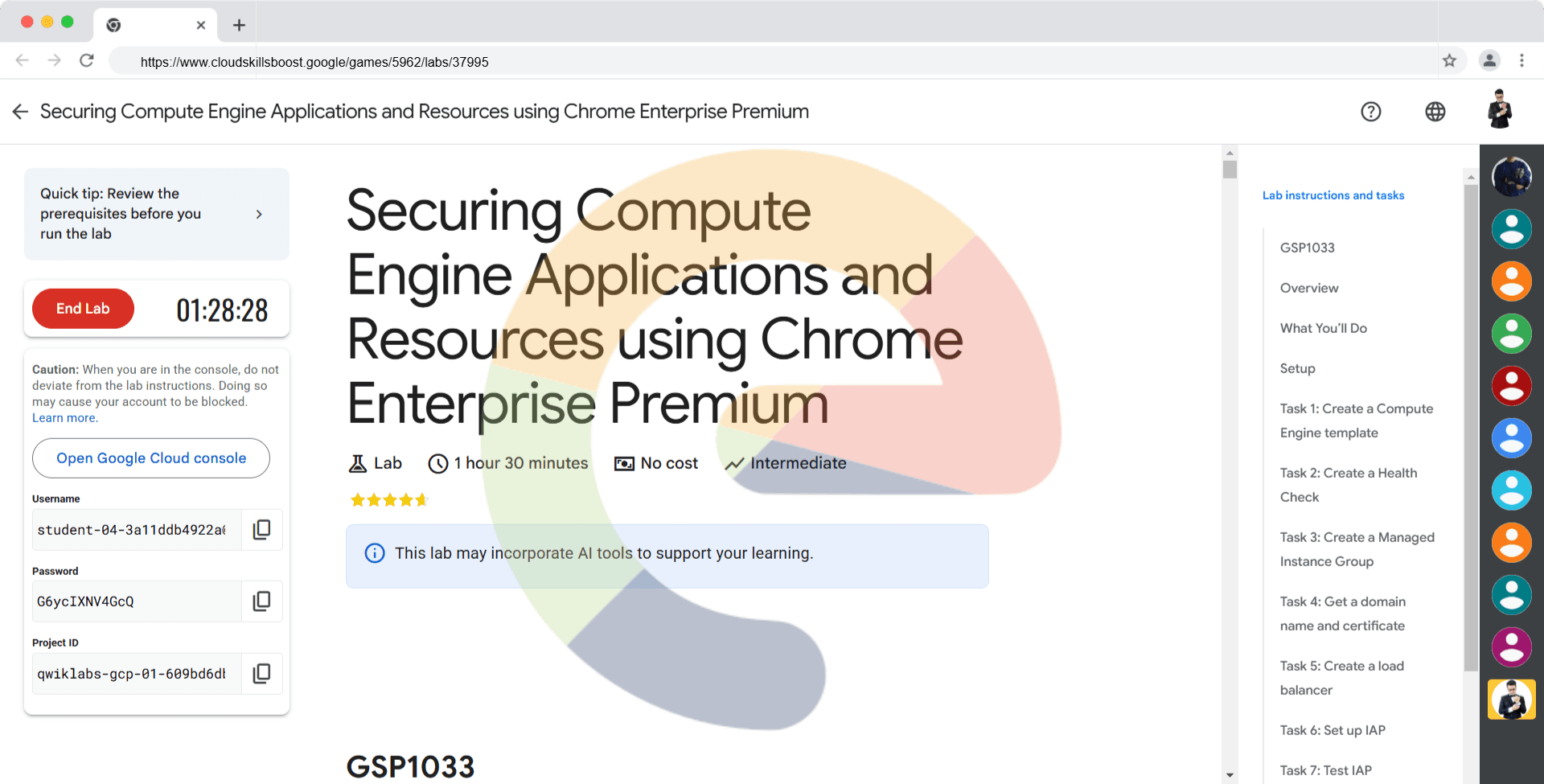Copy the Username to clipboard
Screen dimensions: 1544x784
(262, 529)
